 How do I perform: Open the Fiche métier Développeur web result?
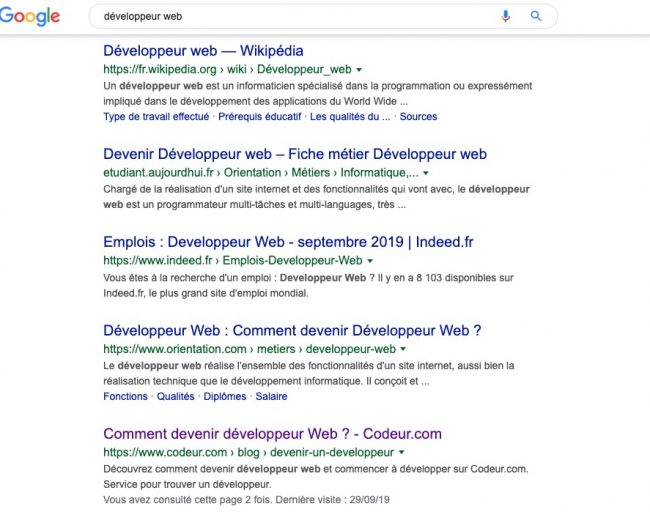pos(294,155)
